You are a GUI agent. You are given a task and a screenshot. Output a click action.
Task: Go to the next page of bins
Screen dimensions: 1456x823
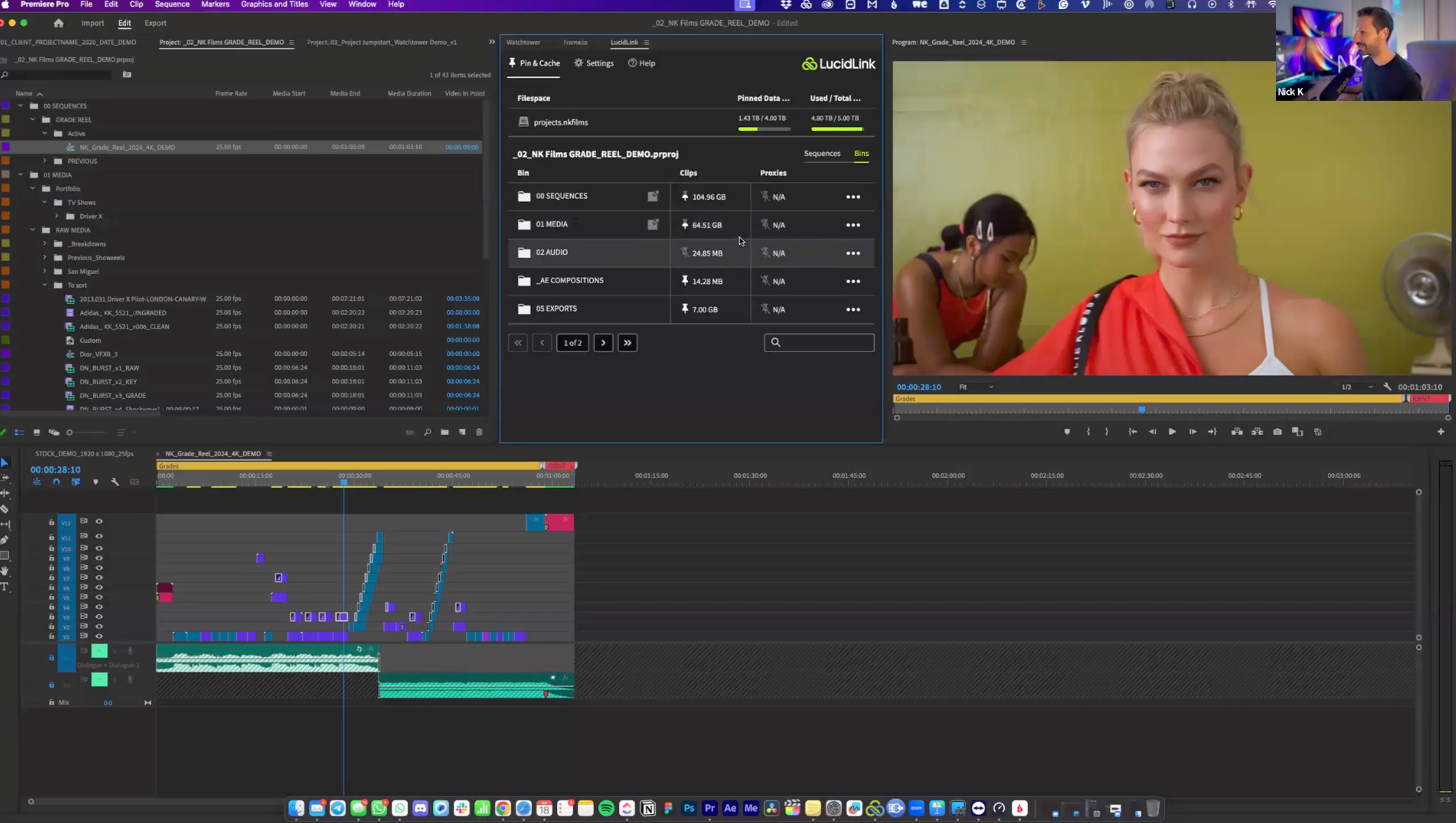coord(603,343)
